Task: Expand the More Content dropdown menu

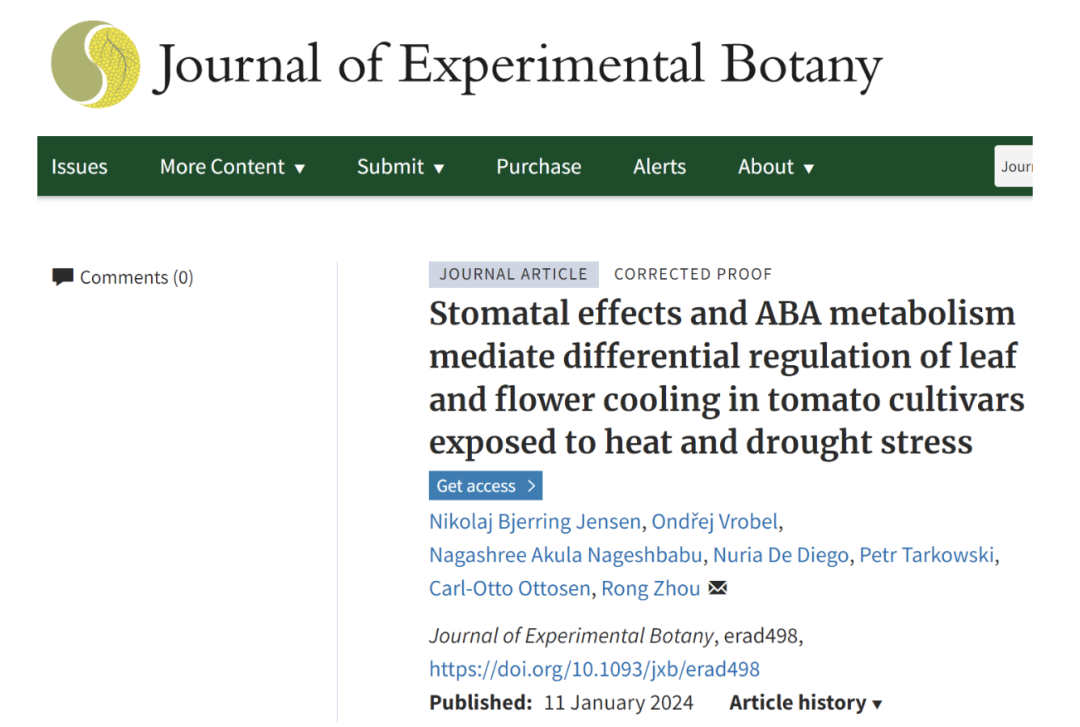Action: coord(232,167)
